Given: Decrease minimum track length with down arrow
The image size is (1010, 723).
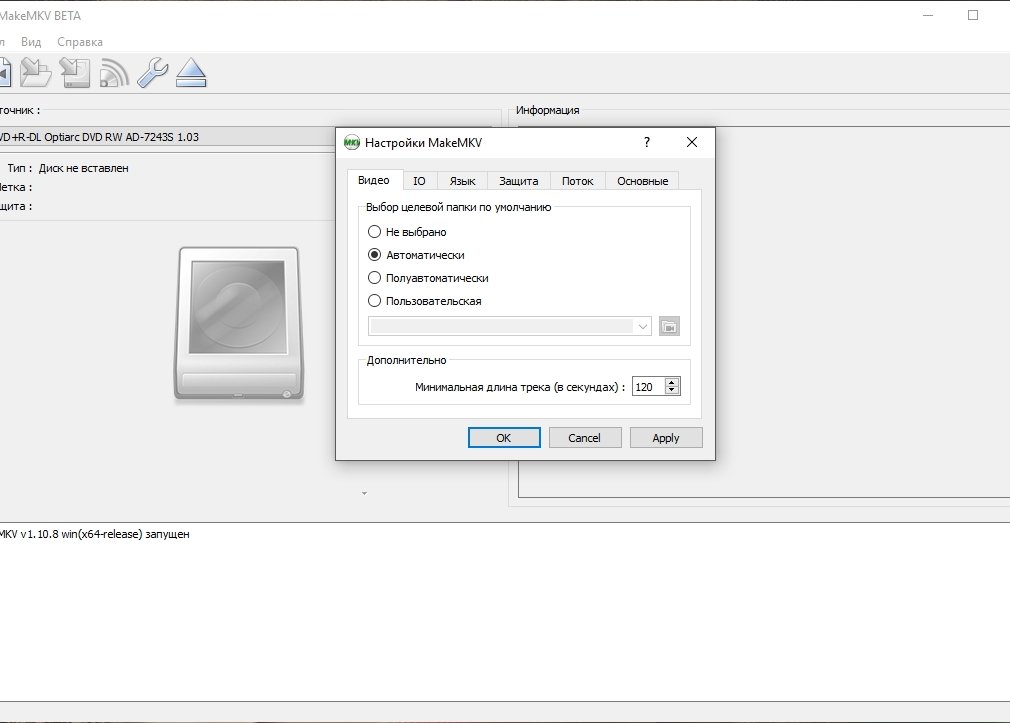Looking at the screenshot, I should [672, 390].
